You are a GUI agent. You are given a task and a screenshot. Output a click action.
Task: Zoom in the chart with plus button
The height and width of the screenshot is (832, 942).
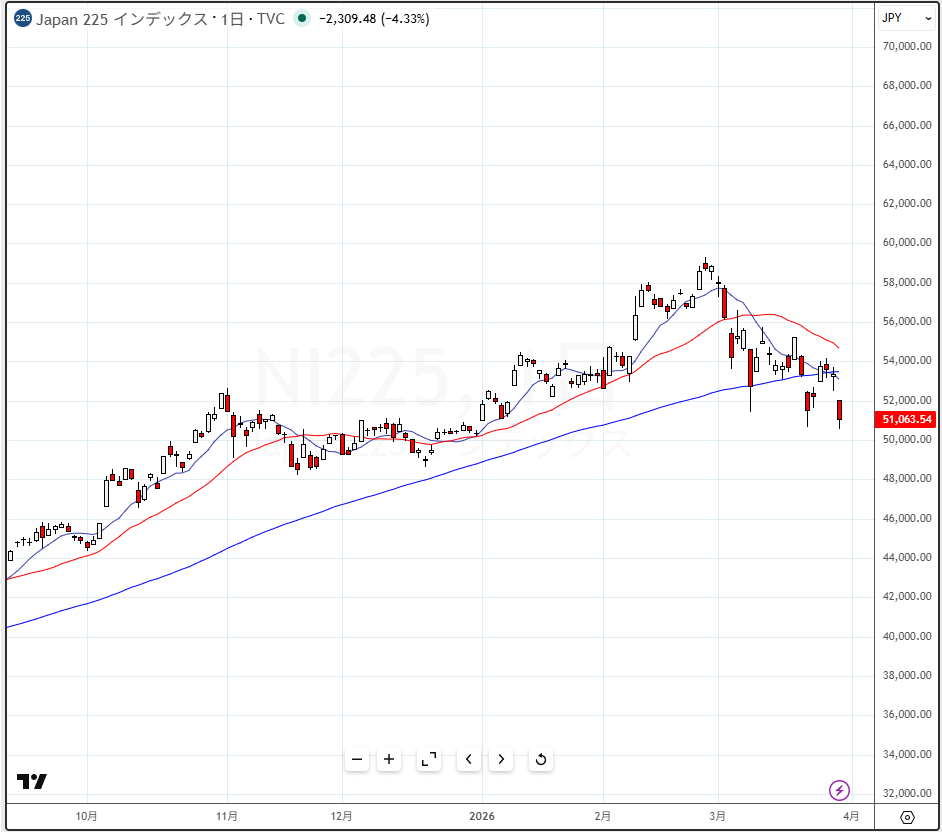click(x=389, y=759)
